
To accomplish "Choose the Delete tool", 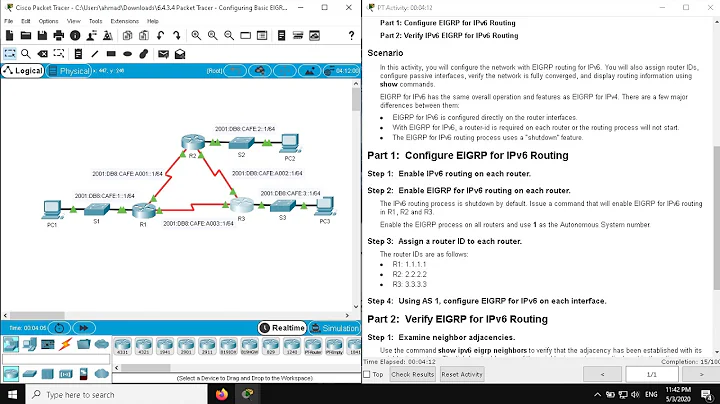I will [x=42, y=54].
